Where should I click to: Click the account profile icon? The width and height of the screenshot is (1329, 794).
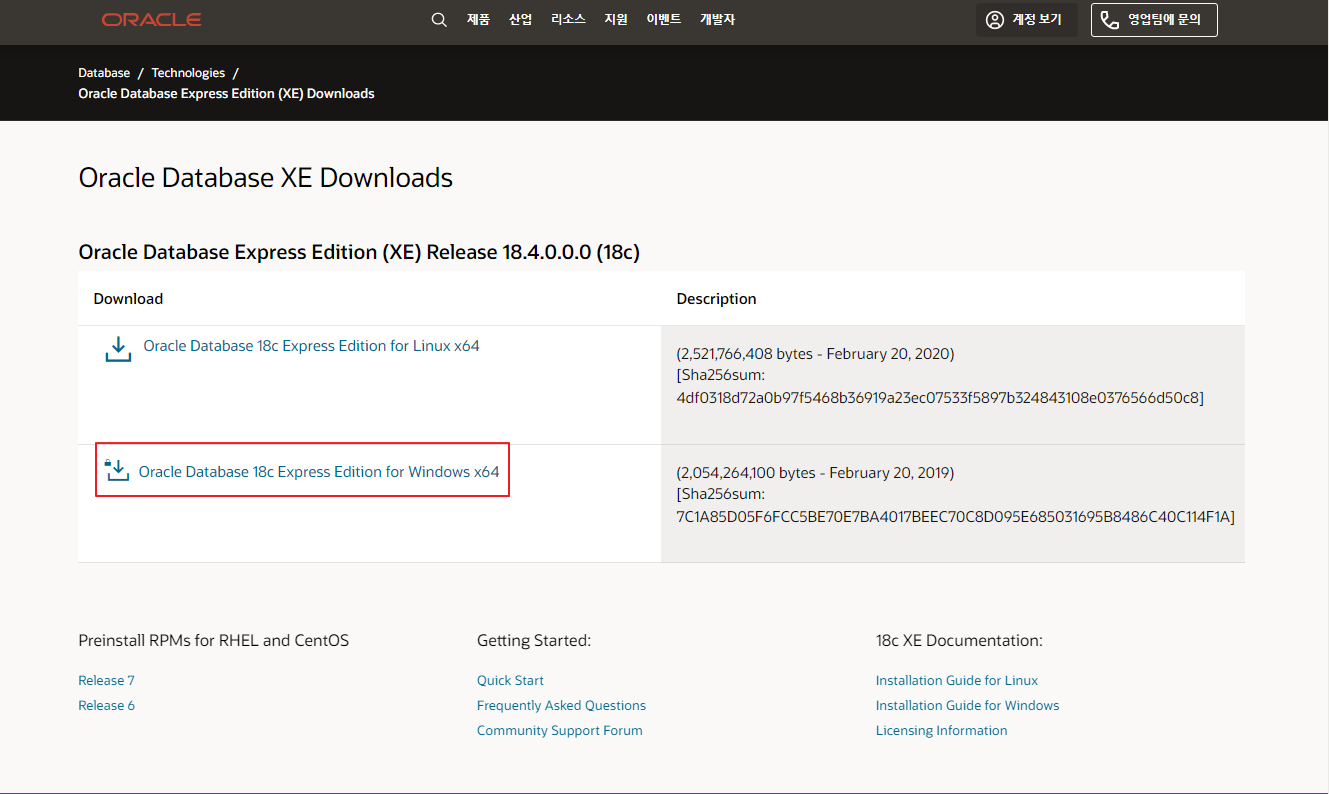pos(994,20)
